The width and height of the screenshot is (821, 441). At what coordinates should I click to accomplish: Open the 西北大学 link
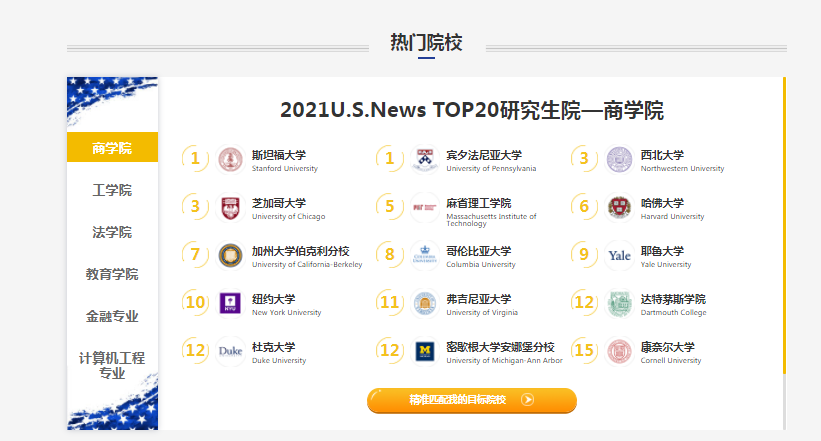(662, 155)
